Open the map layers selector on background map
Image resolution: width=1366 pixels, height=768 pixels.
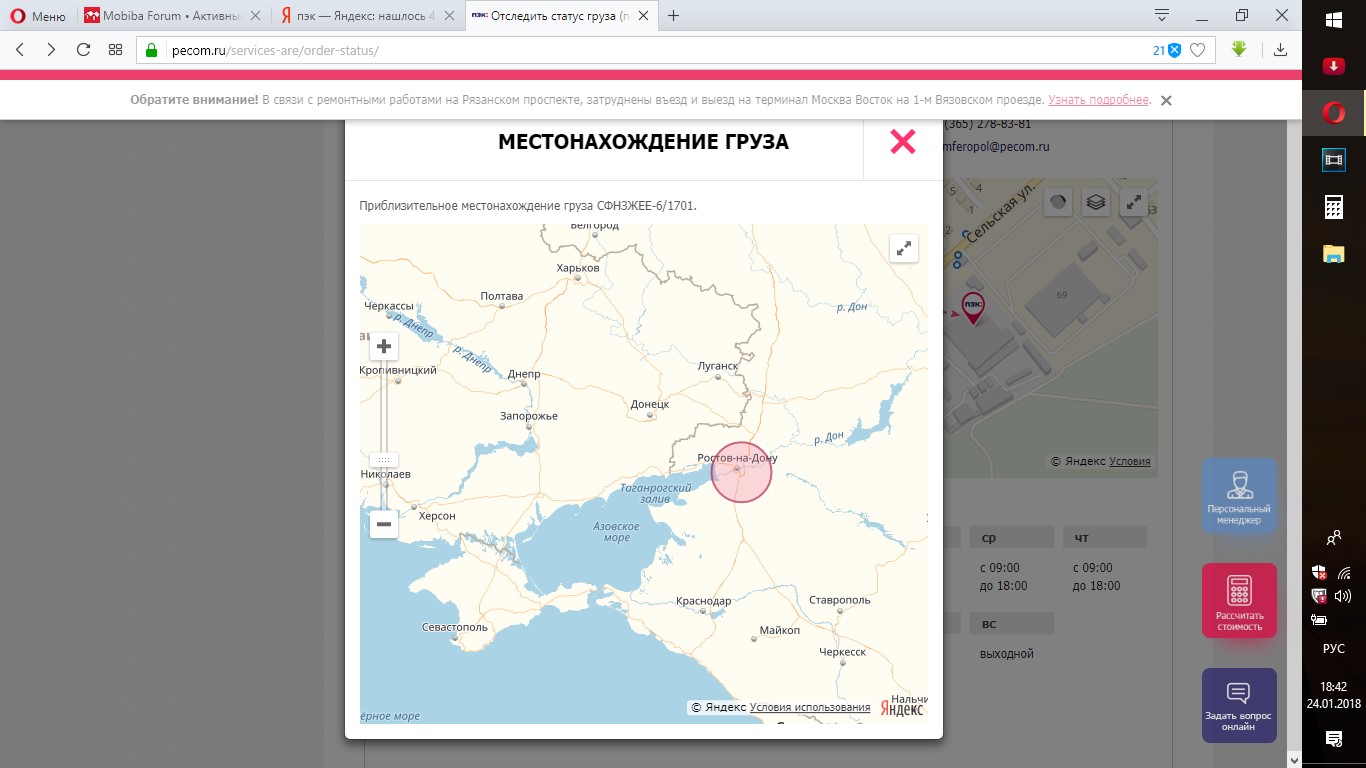tap(1096, 202)
